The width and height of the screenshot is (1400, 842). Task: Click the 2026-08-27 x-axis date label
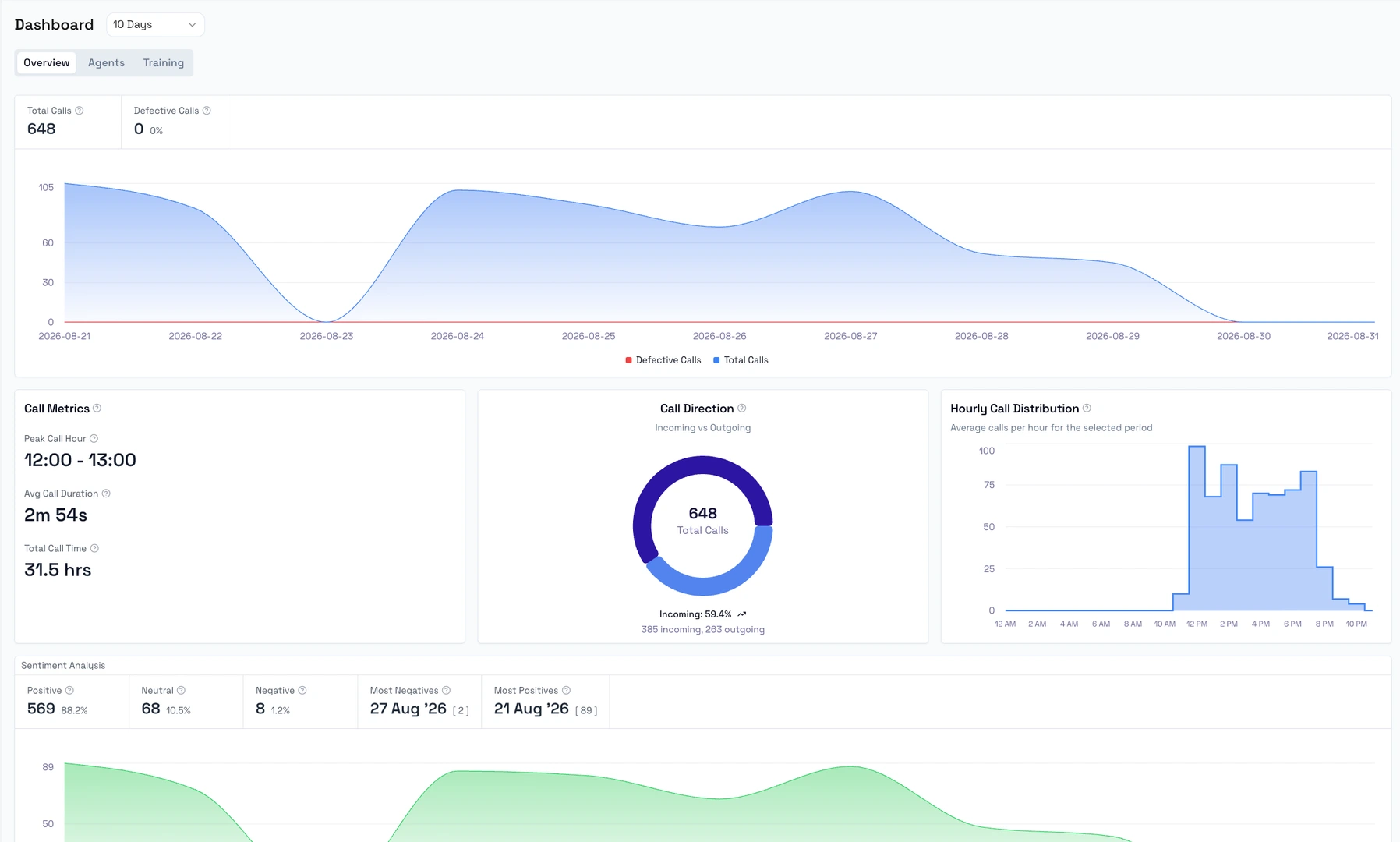(850, 336)
